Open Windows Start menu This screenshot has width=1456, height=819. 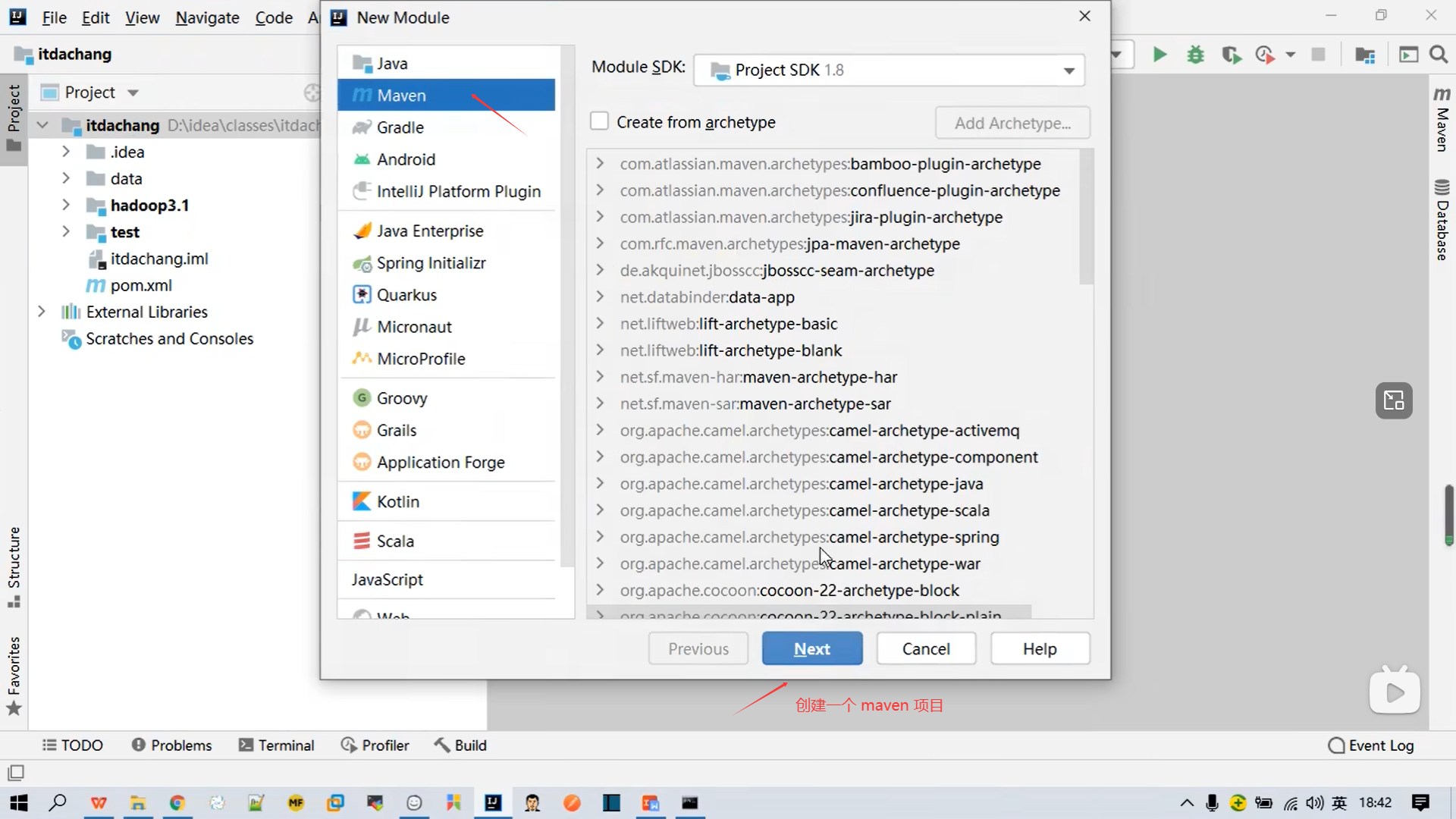tap(19, 803)
